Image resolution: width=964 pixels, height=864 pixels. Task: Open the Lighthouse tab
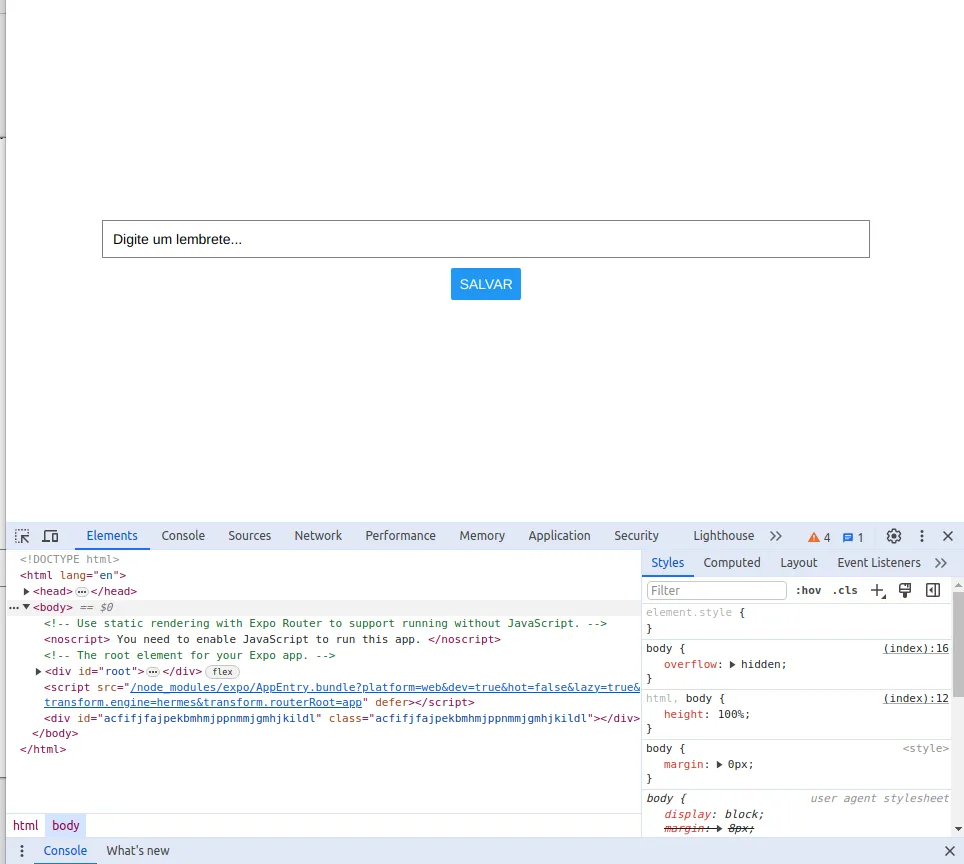click(724, 536)
